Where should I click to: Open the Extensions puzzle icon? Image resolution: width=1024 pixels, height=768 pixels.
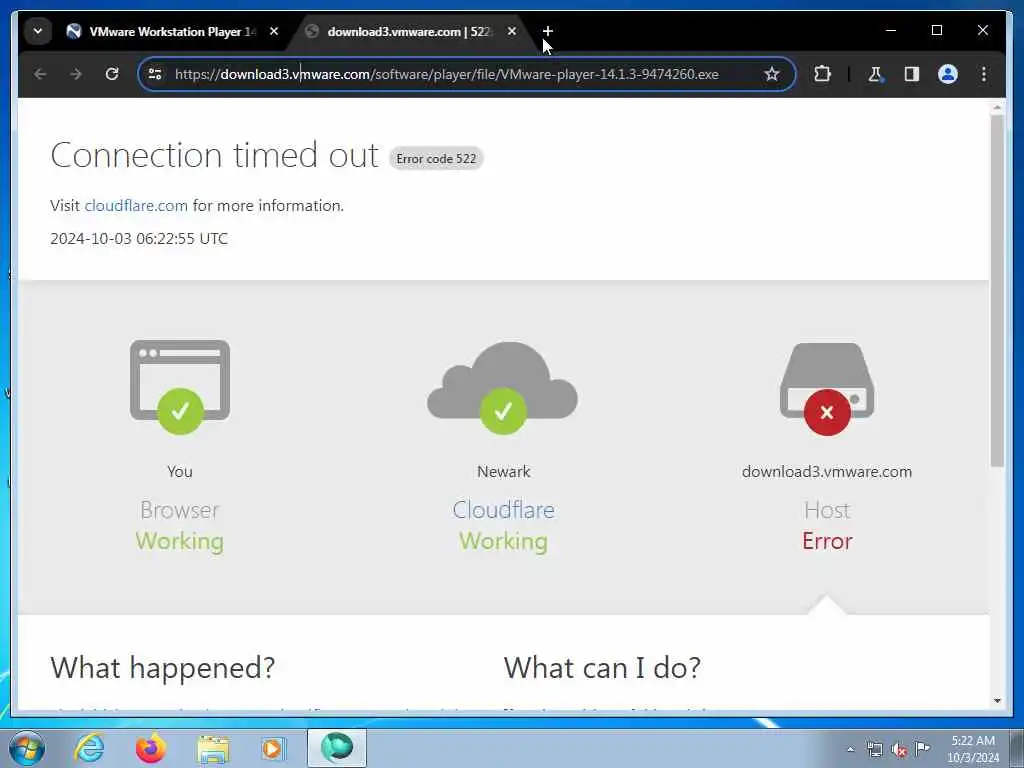(822, 74)
